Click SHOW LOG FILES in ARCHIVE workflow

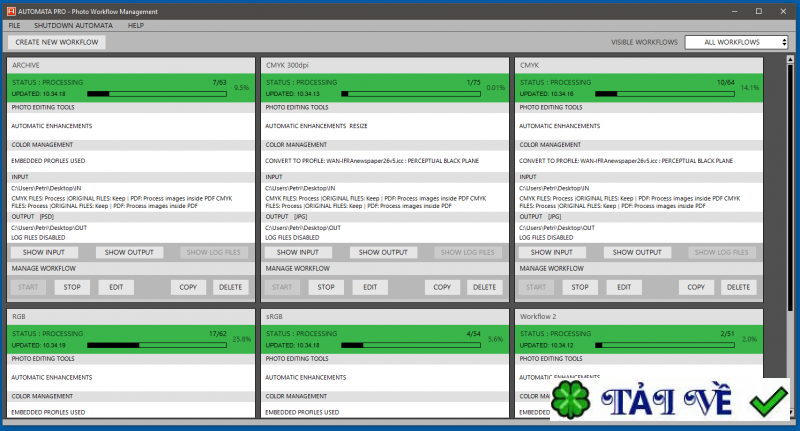pyautogui.click(x=213, y=252)
